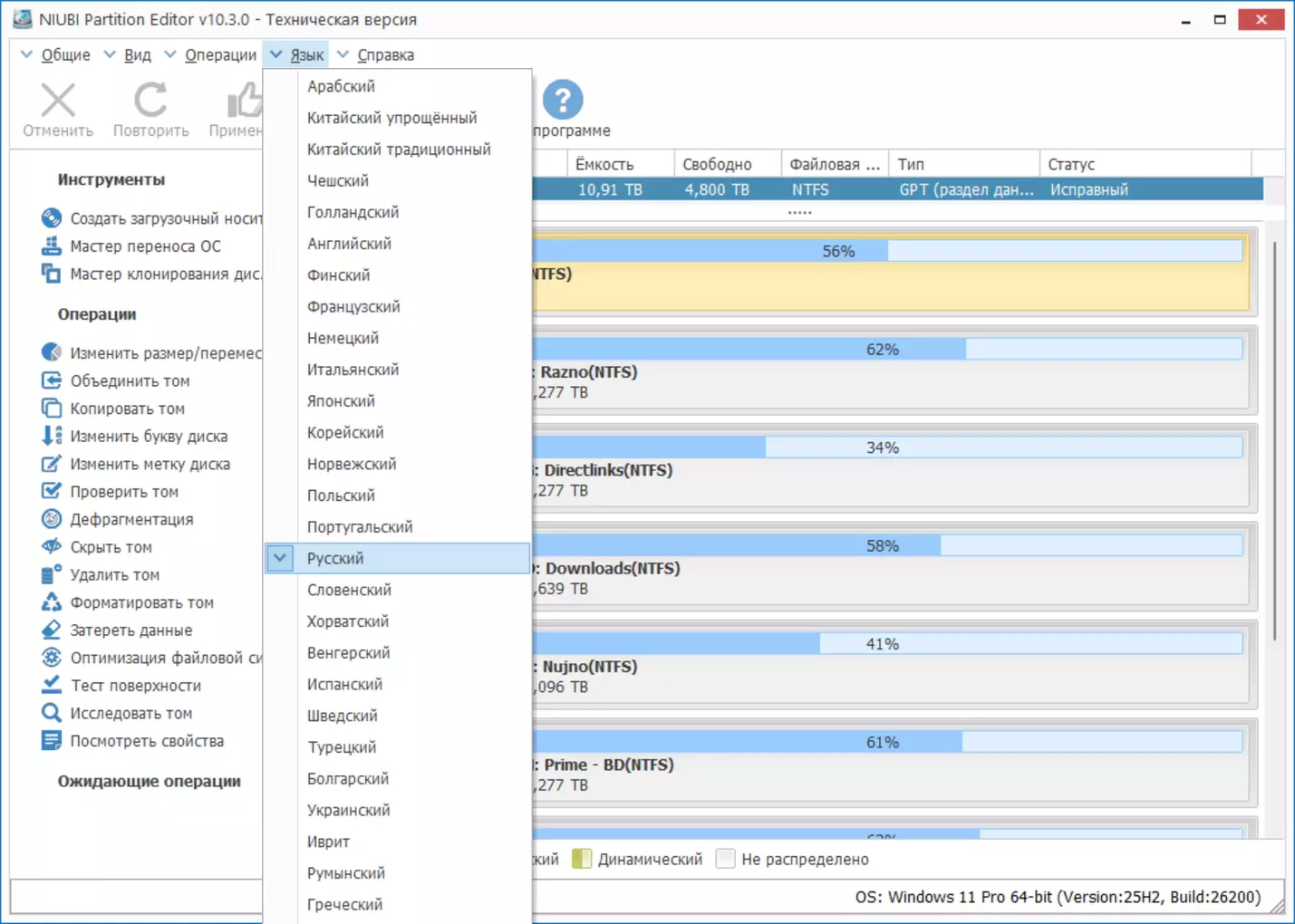
Task: Click the Исследовать том magnifier icon
Action: (x=52, y=713)
